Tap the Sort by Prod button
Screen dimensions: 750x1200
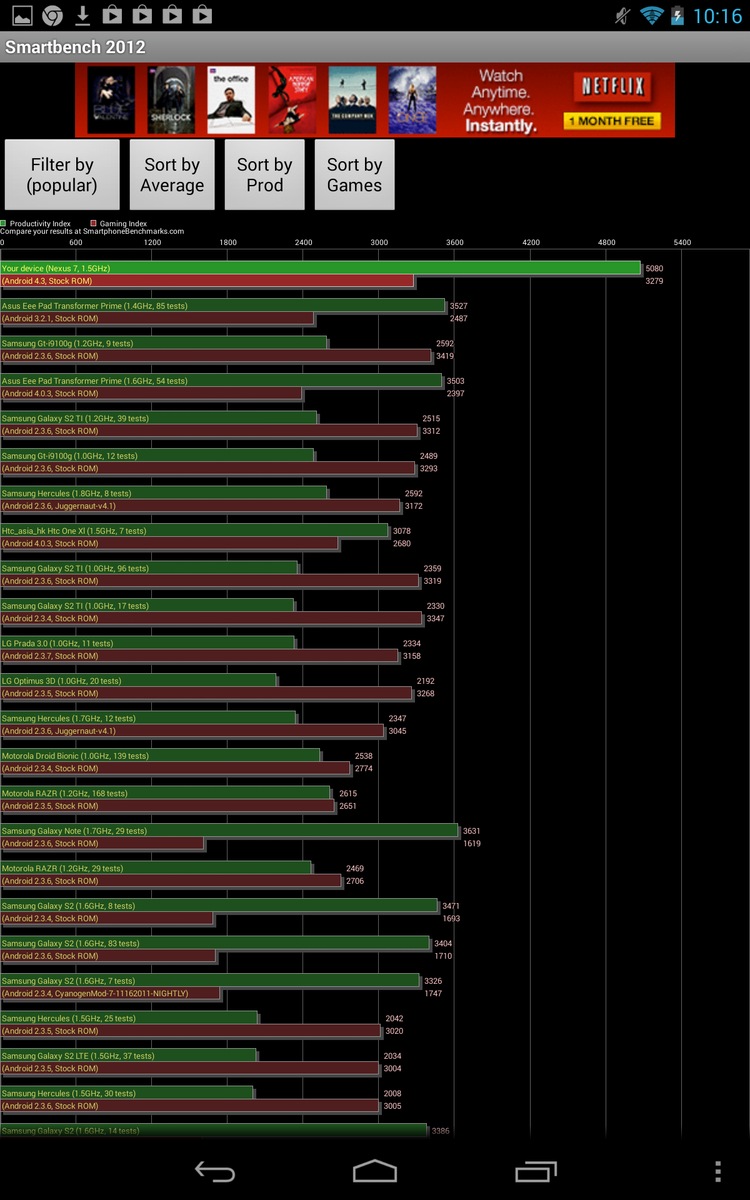[265, 175]
